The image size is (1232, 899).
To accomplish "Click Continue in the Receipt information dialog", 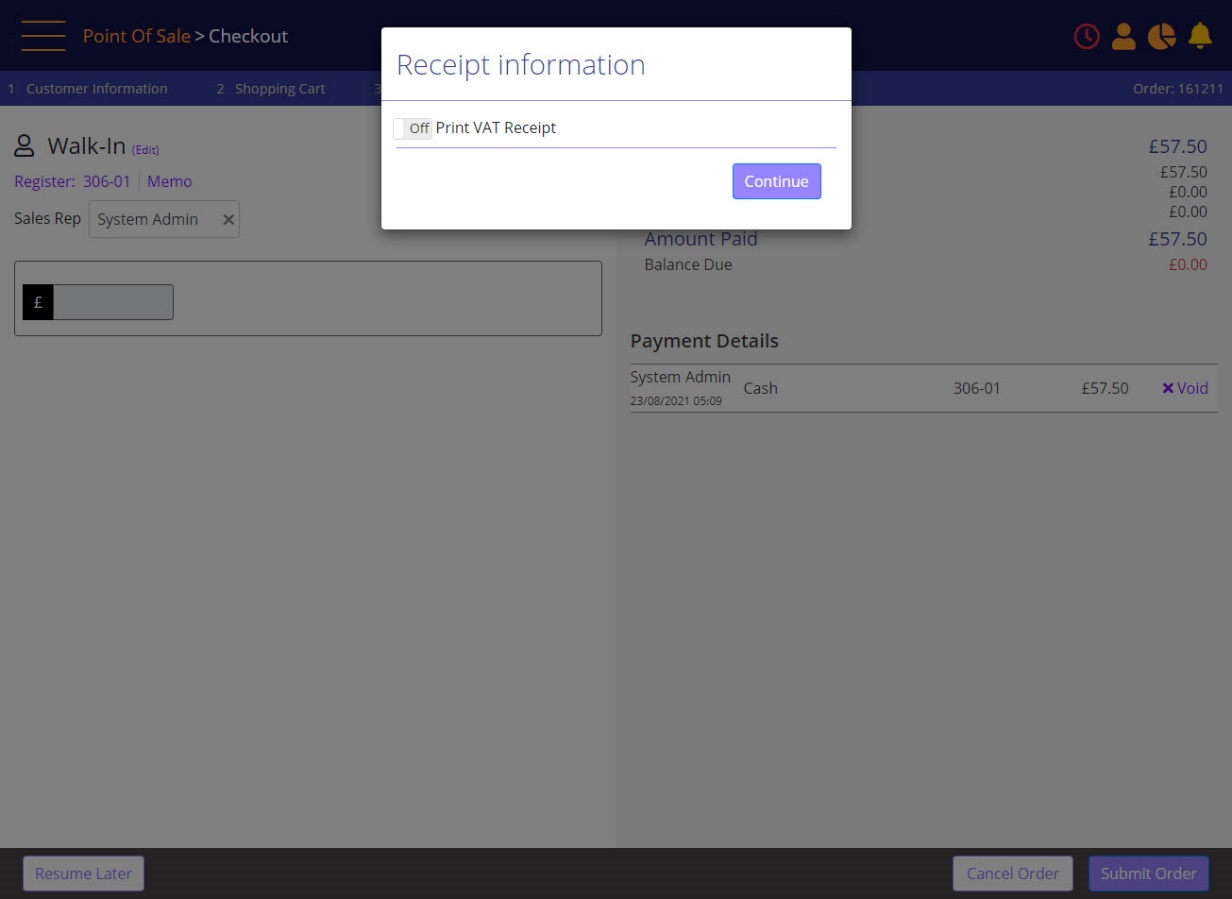I will [x=776, y=181].
